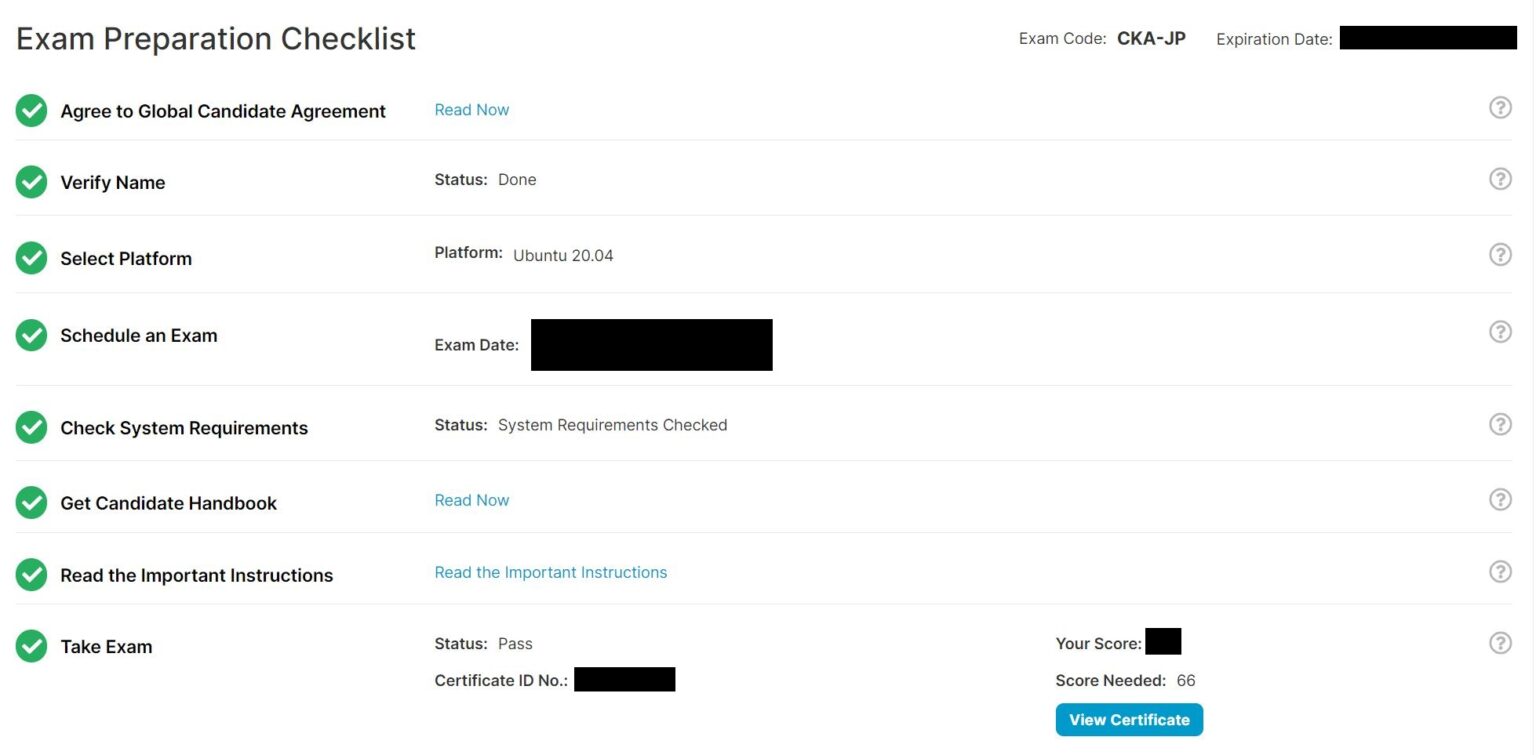
Task: Open help for Check System Requirements
Action: (1500, 424)
